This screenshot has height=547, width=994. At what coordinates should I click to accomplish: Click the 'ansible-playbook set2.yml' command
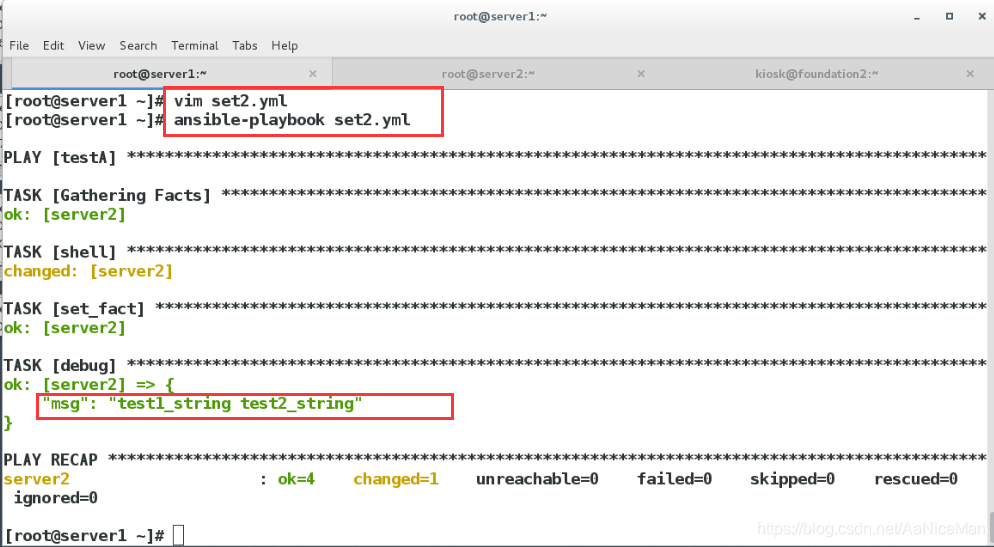point(292,120)
